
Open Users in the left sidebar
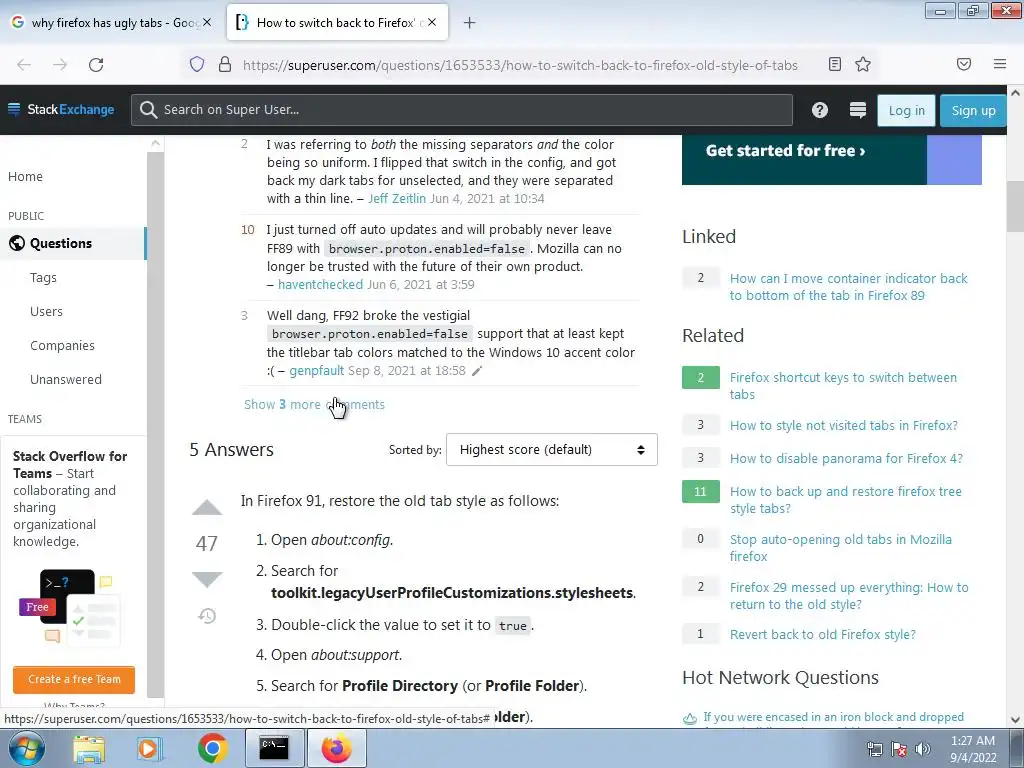tap(46, 312)
